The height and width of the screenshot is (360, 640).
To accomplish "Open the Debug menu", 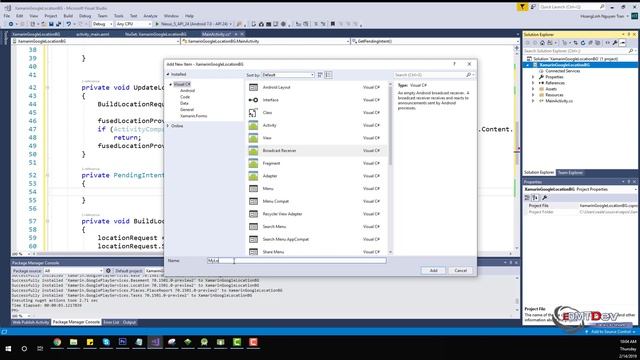I will tap(85, 16).
